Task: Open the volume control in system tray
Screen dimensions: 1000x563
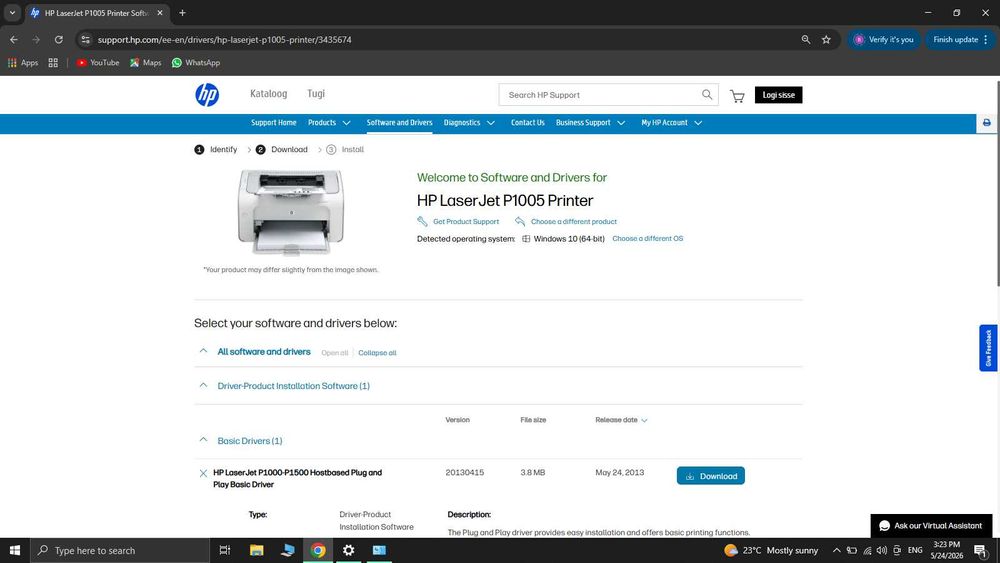Action: coord(881,550)
